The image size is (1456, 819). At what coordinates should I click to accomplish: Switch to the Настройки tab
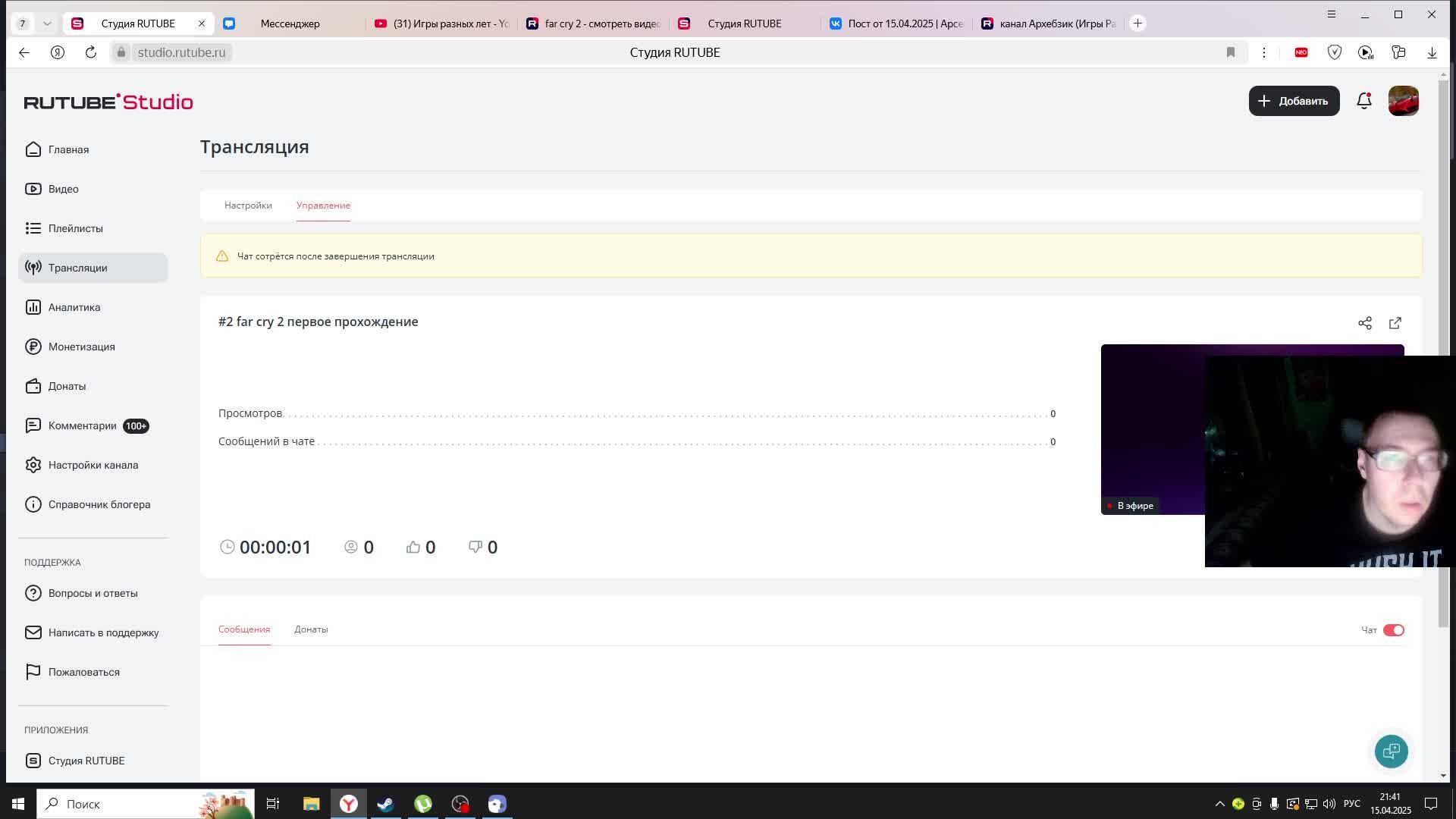[248, 206]
